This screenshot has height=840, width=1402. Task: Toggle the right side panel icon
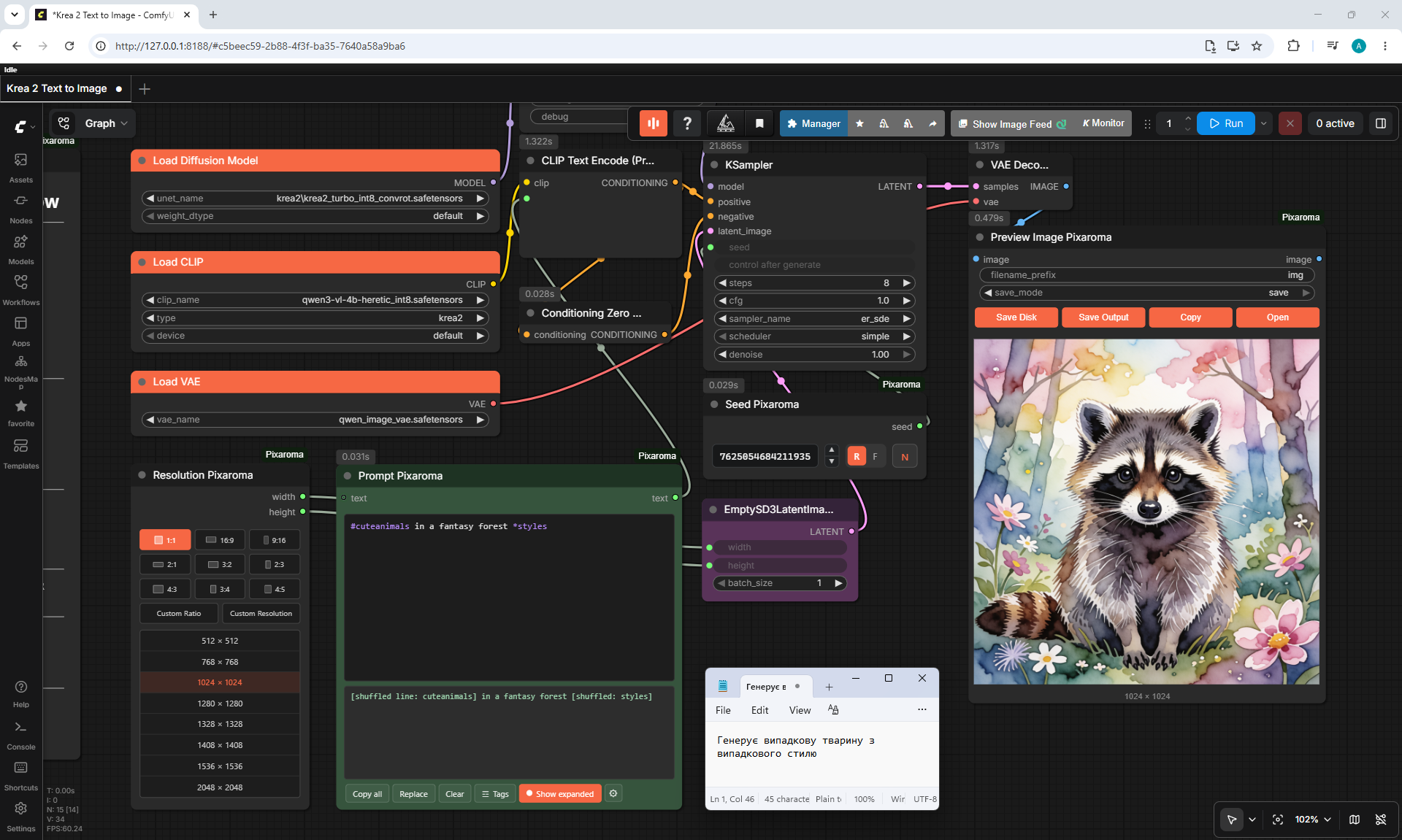(x=1381, y=123)
